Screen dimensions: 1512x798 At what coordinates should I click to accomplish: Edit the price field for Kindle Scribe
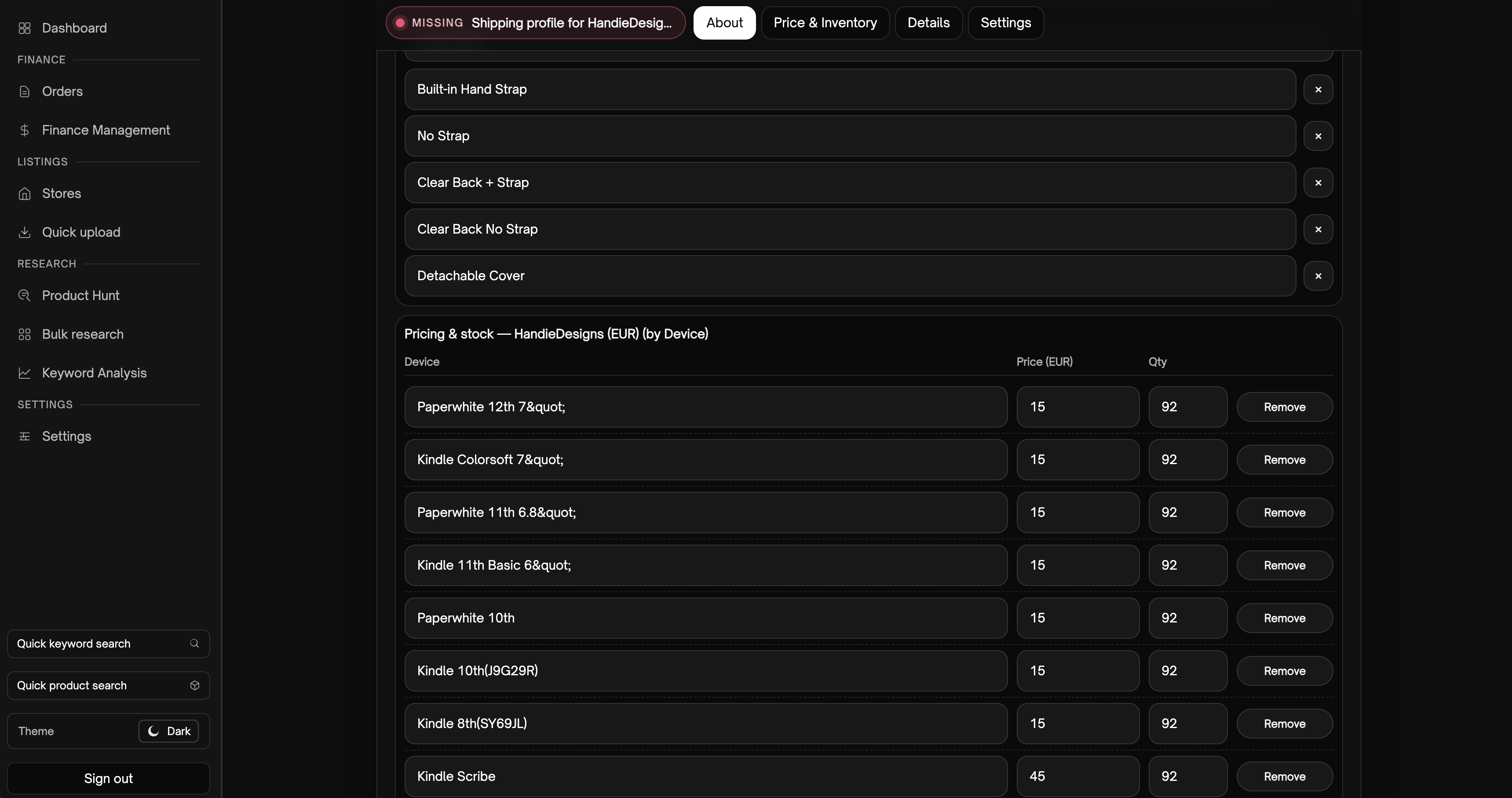point(1078,776)
